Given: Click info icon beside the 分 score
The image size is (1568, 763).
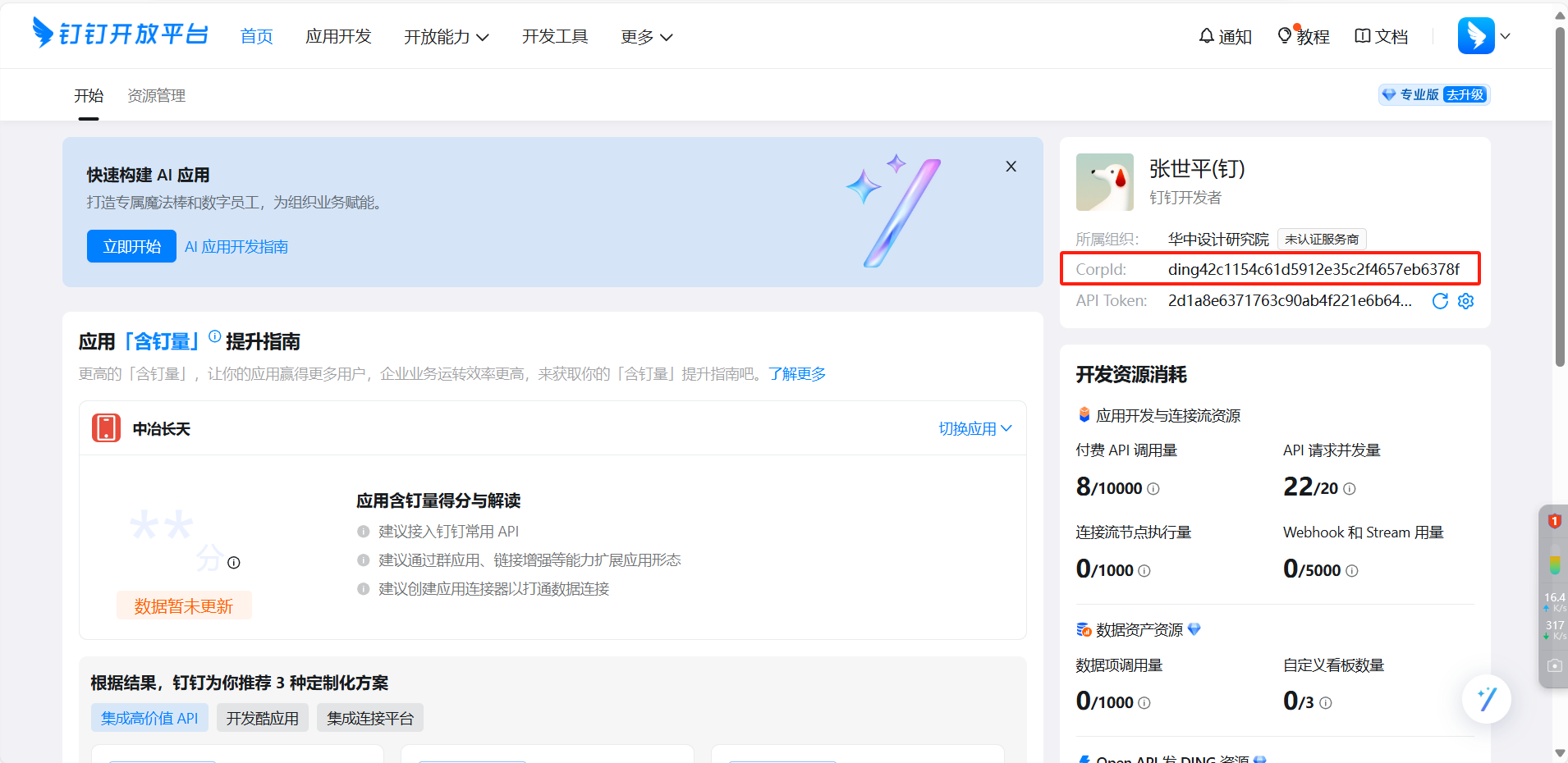Looking at the screenshot, I should 234,563.
